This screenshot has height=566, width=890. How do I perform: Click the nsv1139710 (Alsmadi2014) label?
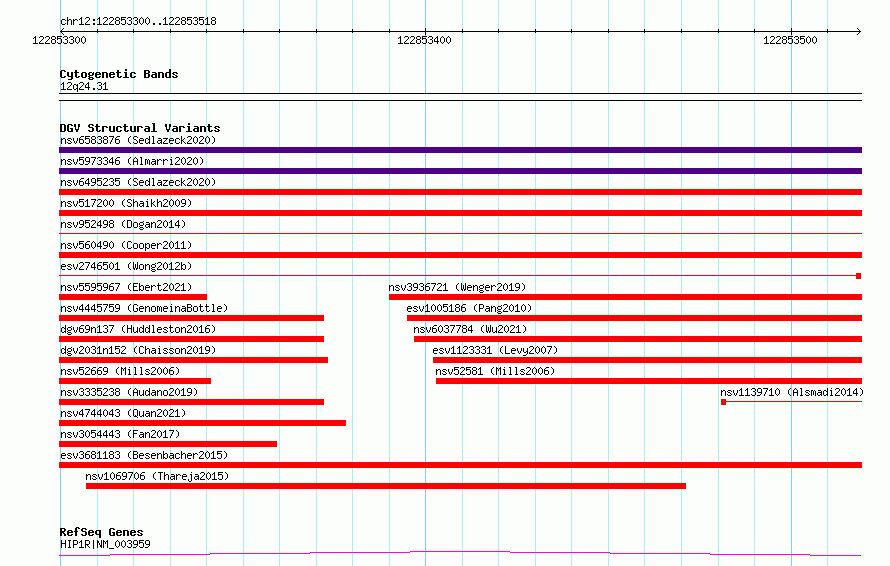pyautogui.click(x=792, y=392)
